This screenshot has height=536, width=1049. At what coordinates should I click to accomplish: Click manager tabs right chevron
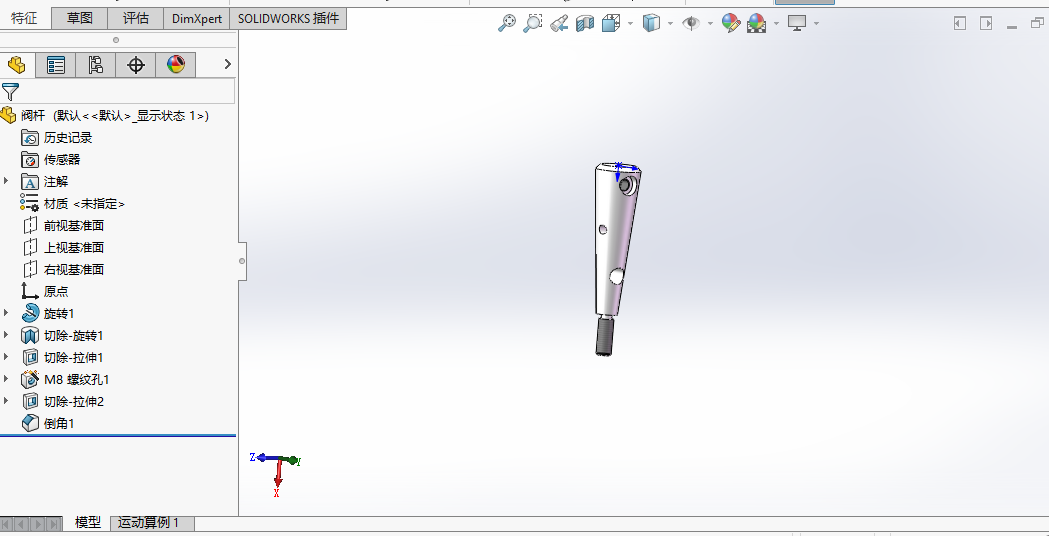coord(227,64)
